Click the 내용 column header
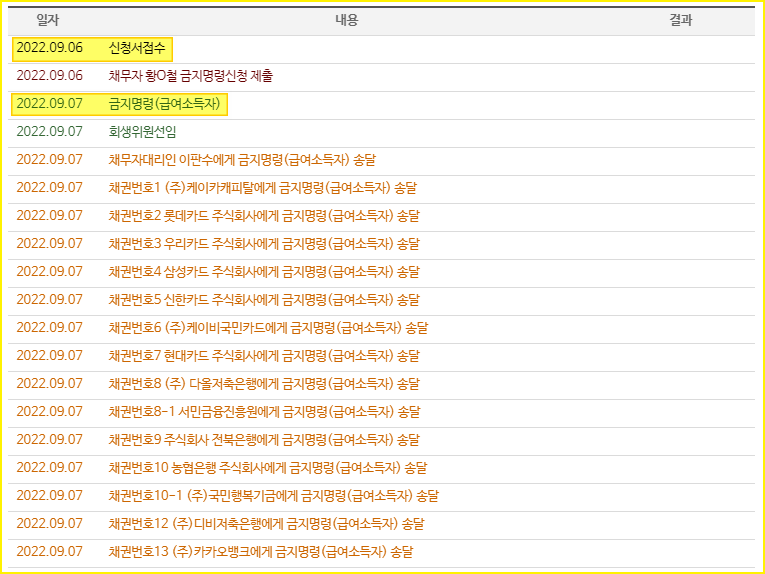765x574 pixels. coord(346,20)
